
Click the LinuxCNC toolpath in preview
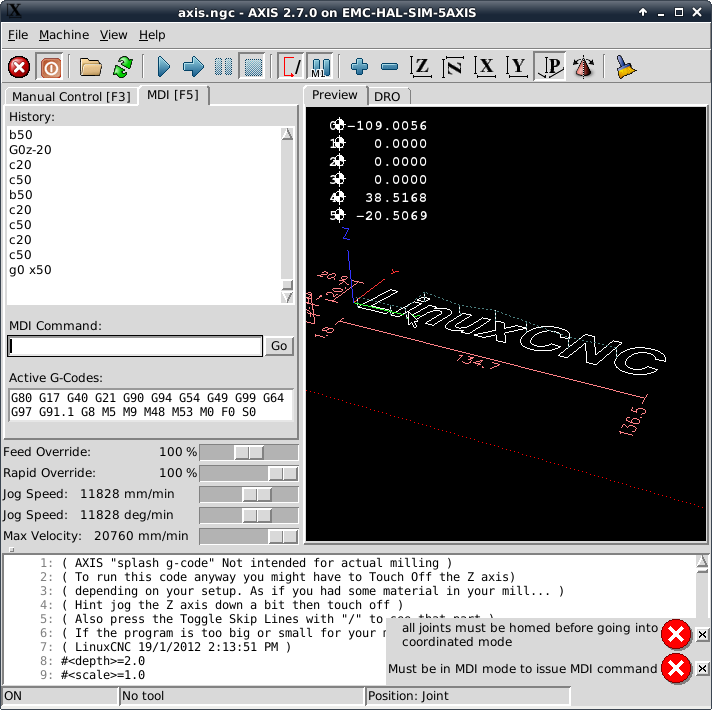(509, 334)
